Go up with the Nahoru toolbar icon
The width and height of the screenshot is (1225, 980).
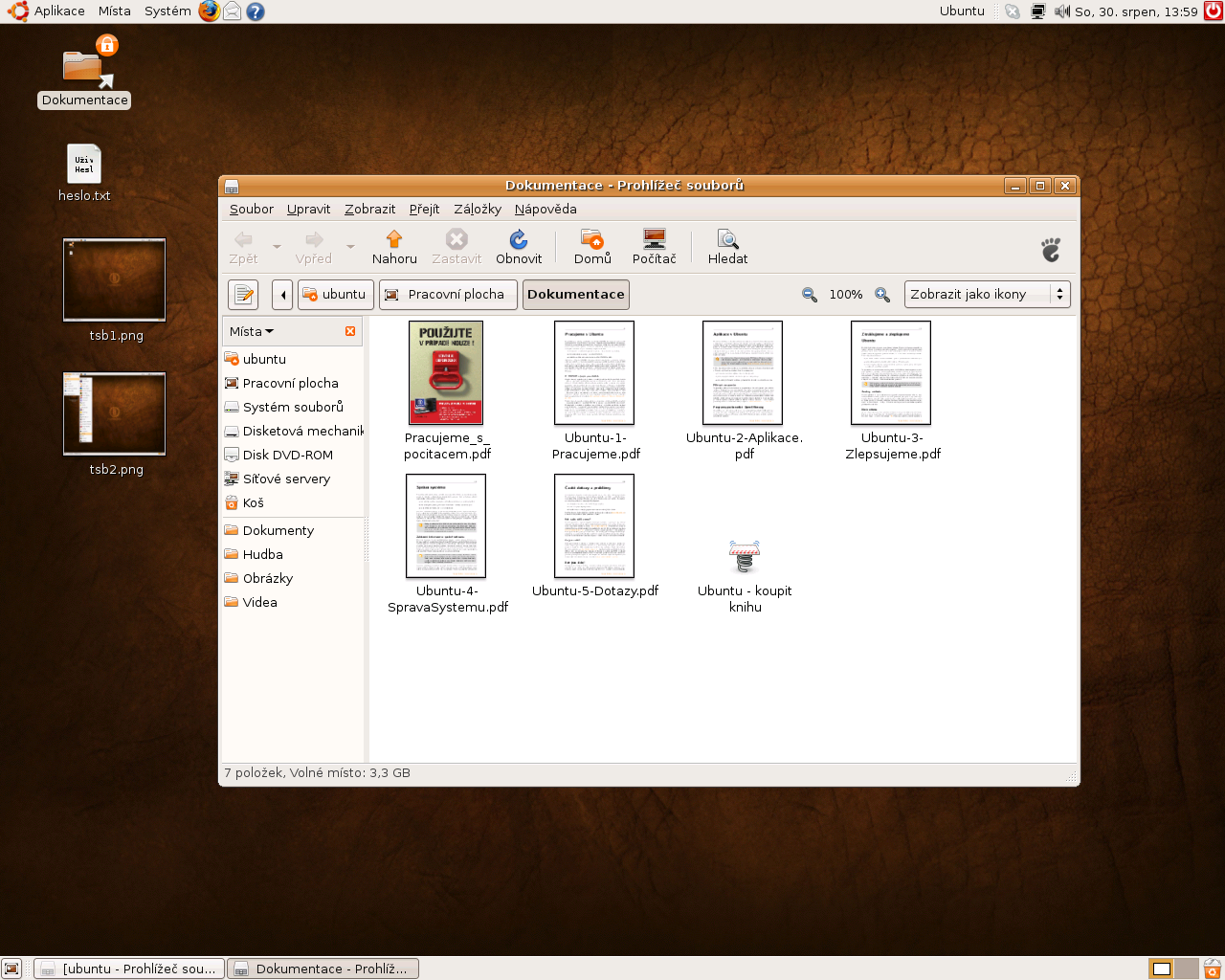point(394,239)
